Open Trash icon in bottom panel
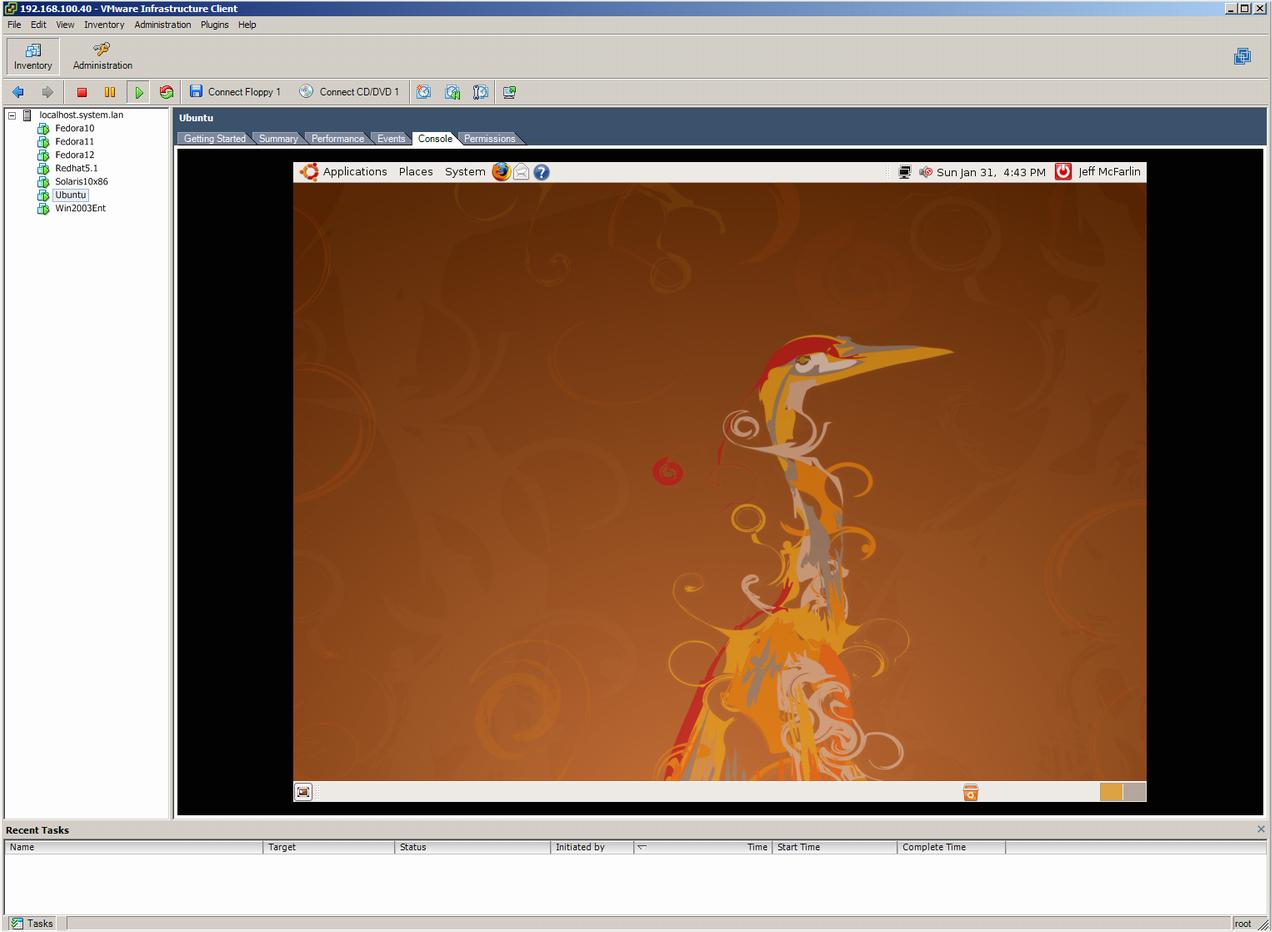 point(970,792)
